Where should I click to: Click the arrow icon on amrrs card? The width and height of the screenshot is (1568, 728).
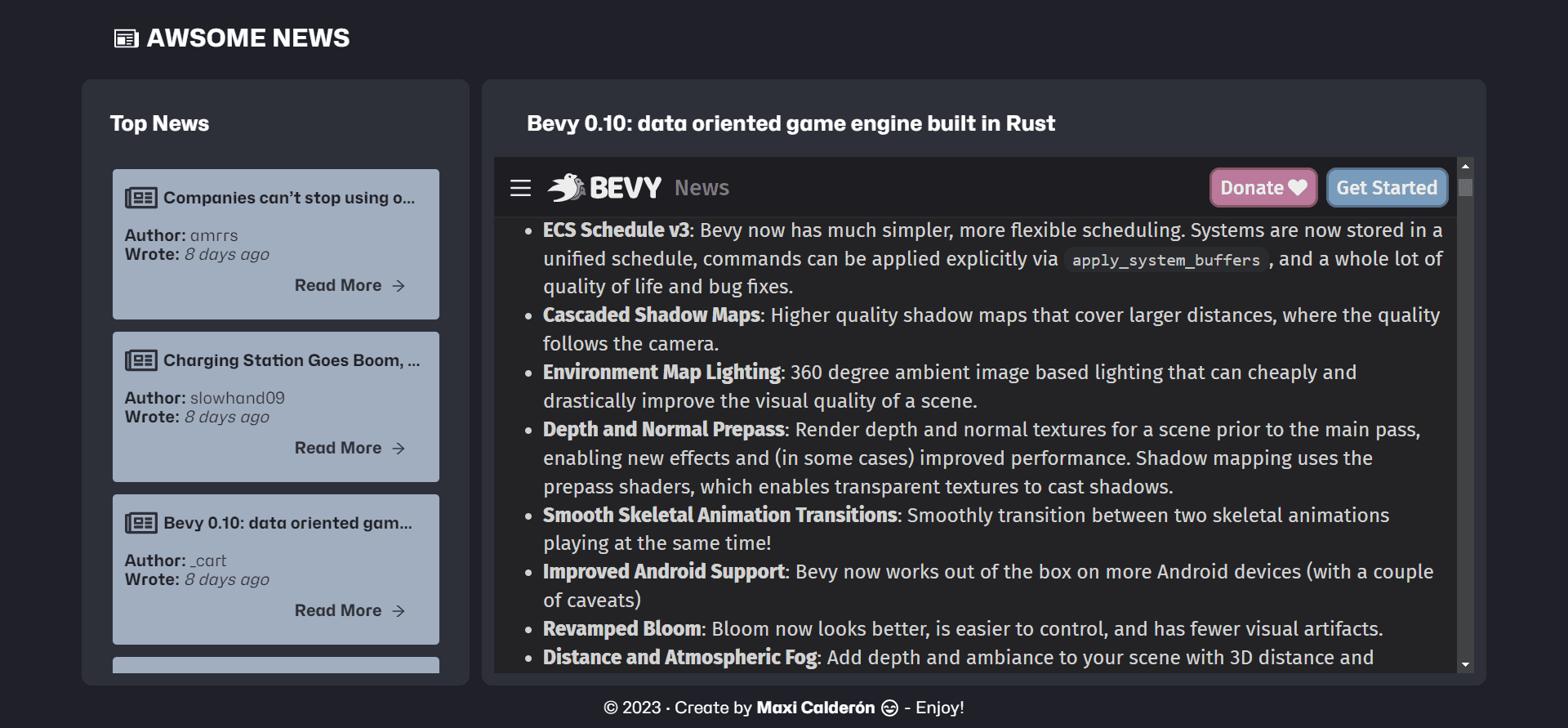pos(399,286)
